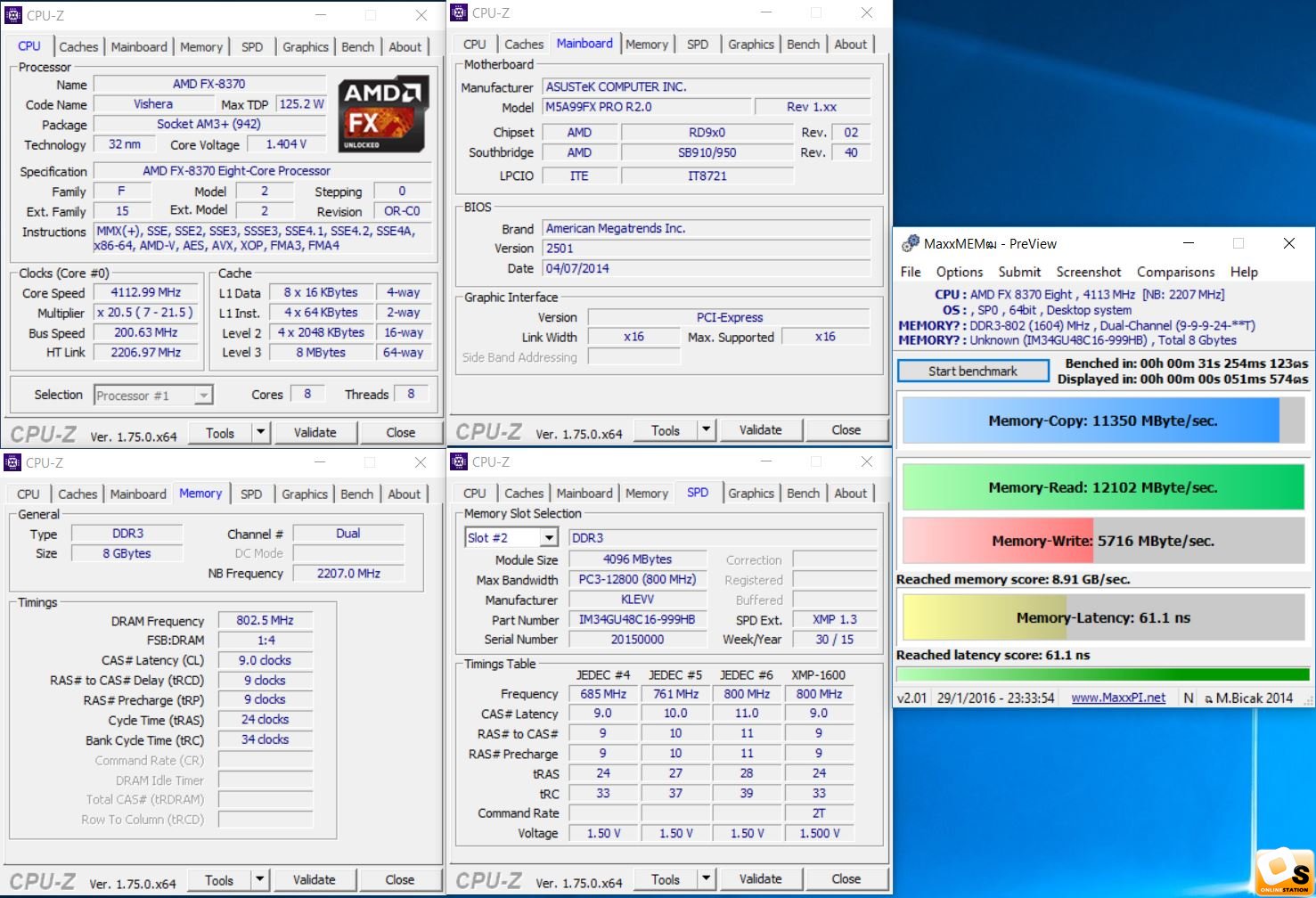The height and width of the screenshot is (898, 1316).
Task: Click the CPU-Z app icon in the SPD window title bar
Action: (459, 461)
